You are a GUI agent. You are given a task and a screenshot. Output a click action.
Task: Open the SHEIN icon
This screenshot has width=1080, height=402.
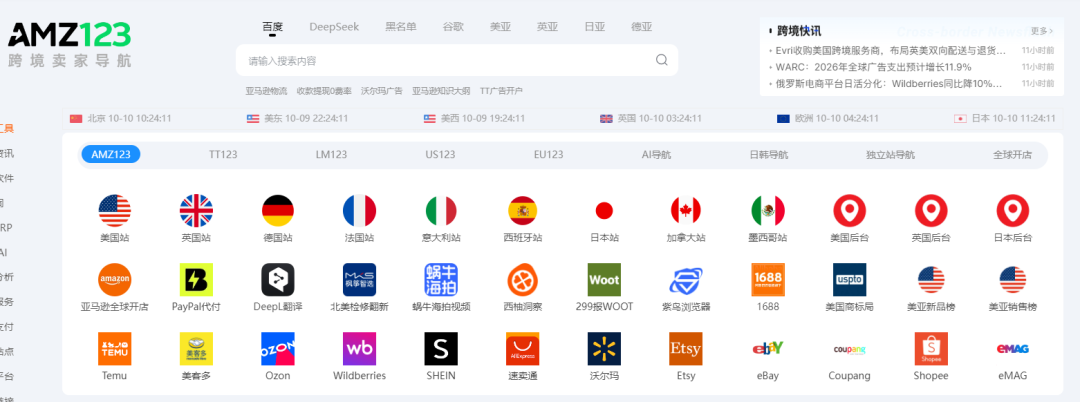pos(441,348)
